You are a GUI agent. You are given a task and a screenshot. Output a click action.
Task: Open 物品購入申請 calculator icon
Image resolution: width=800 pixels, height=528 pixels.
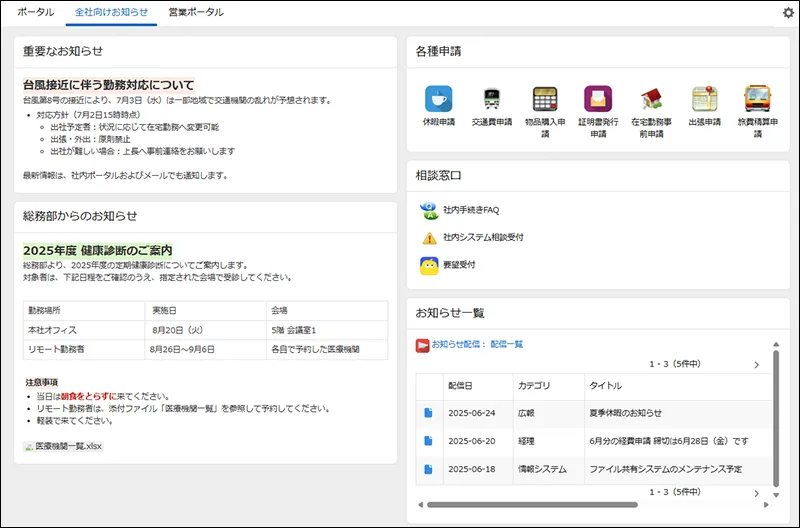point(545,98)
